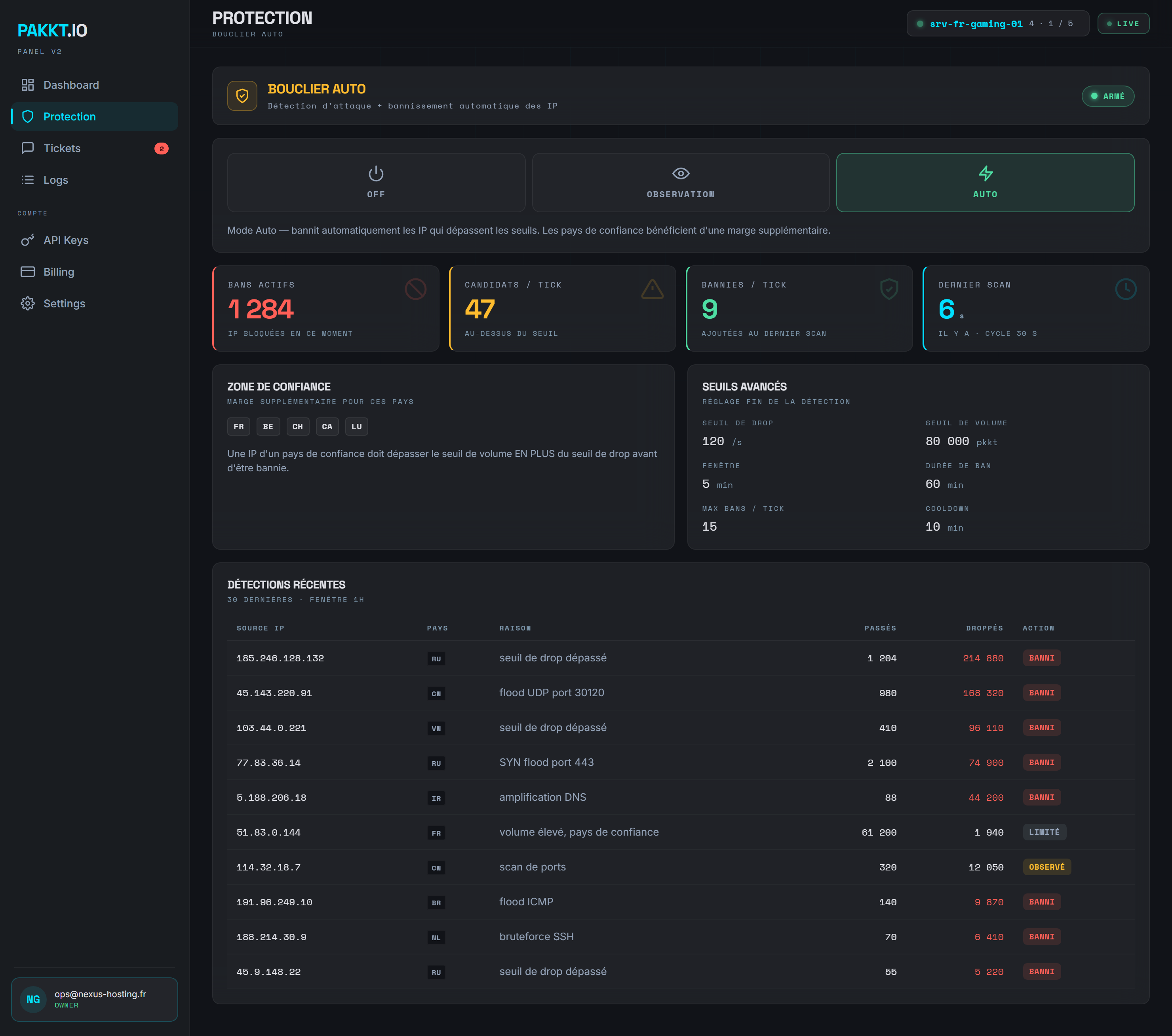Click the eye icon in Observation mode

click(x=681, y=173)
